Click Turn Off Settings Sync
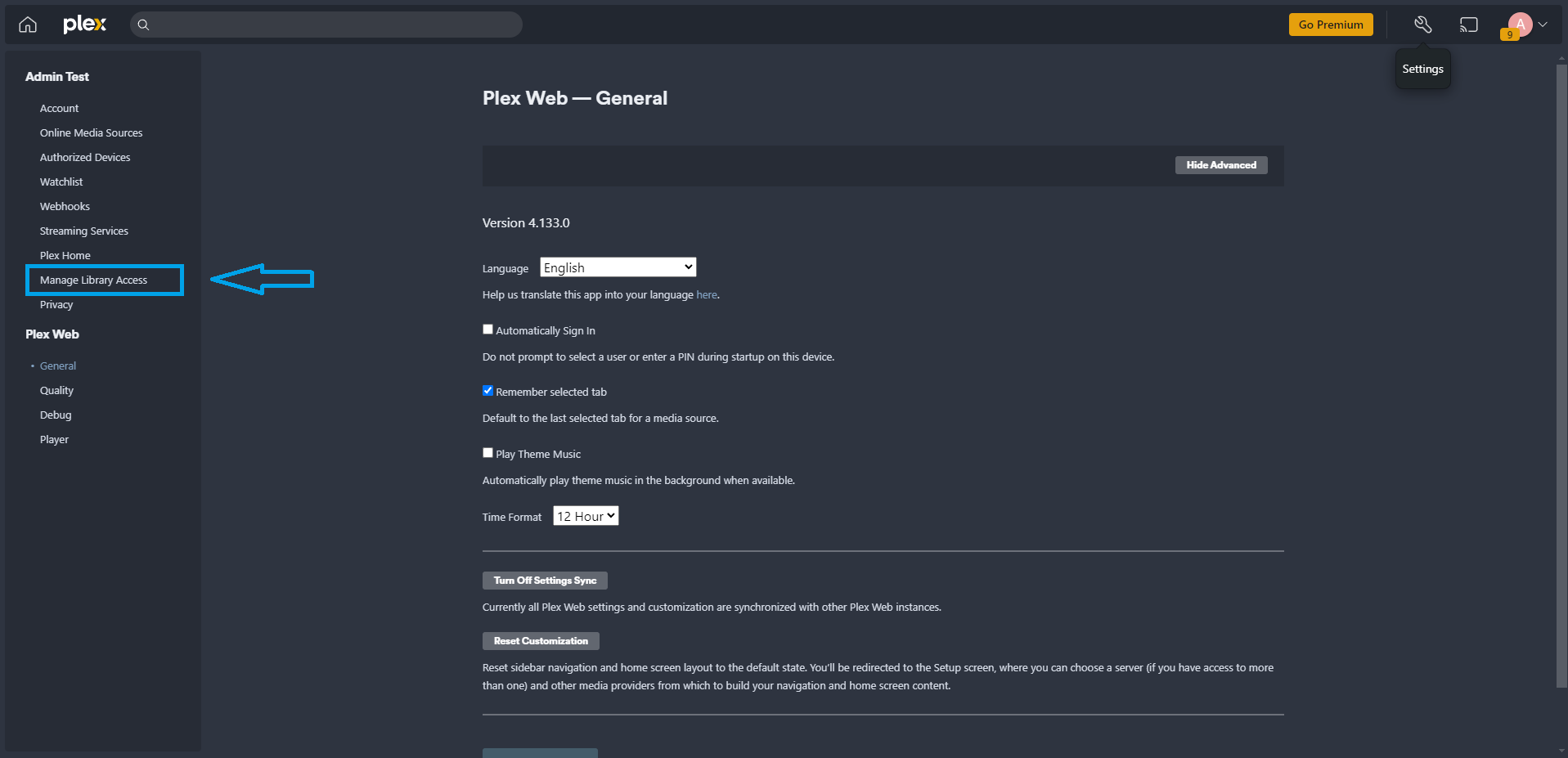Viewport: 1568px width, 758px height. pos(545,581)
